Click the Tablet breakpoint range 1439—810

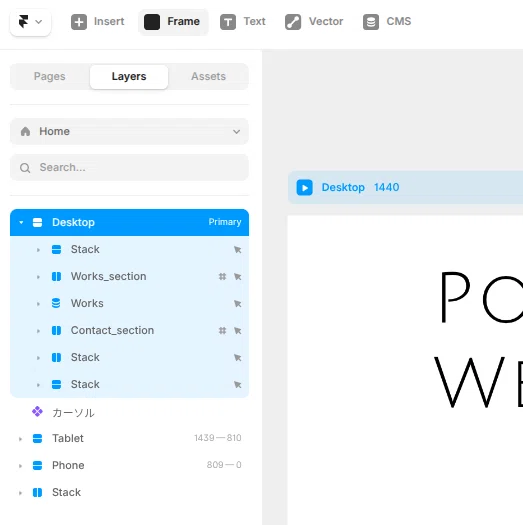click(x=218, y=438)
